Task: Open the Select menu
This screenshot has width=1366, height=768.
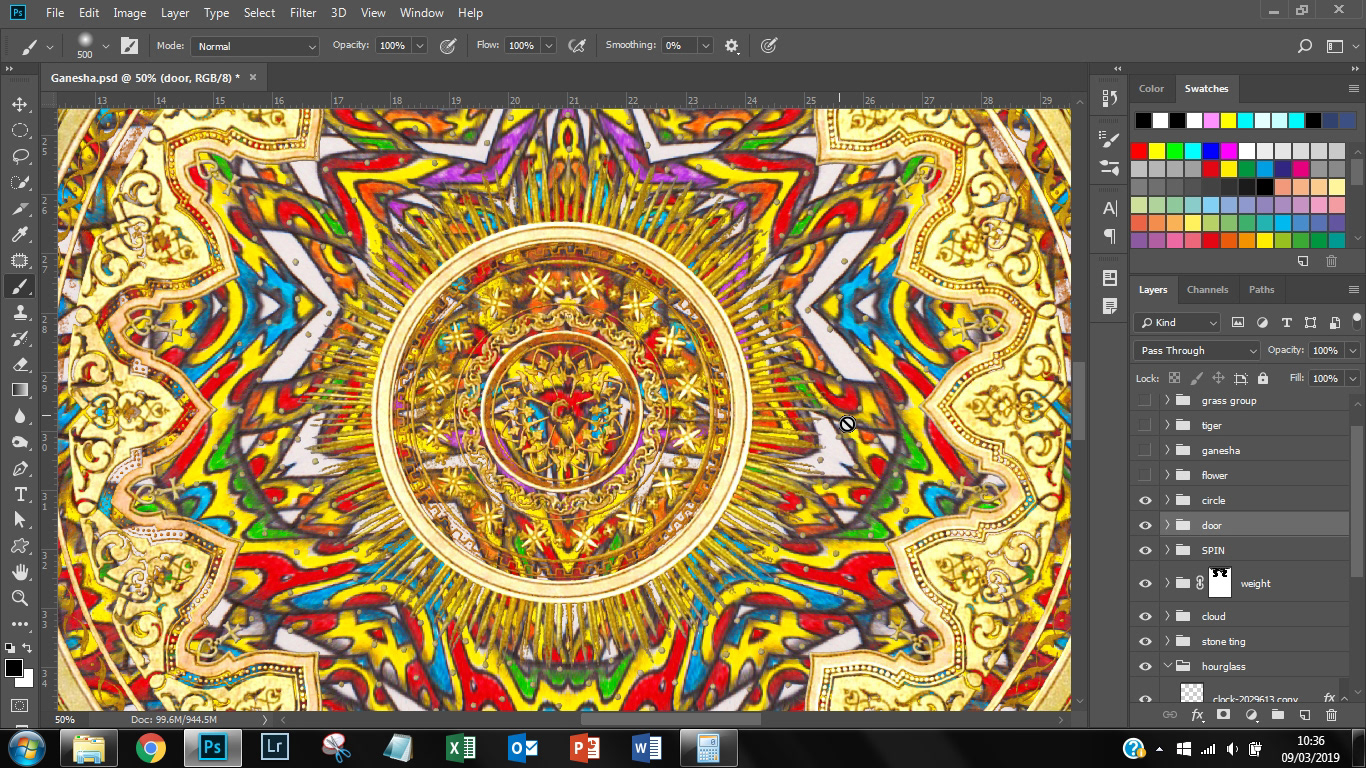Action: 259,13
